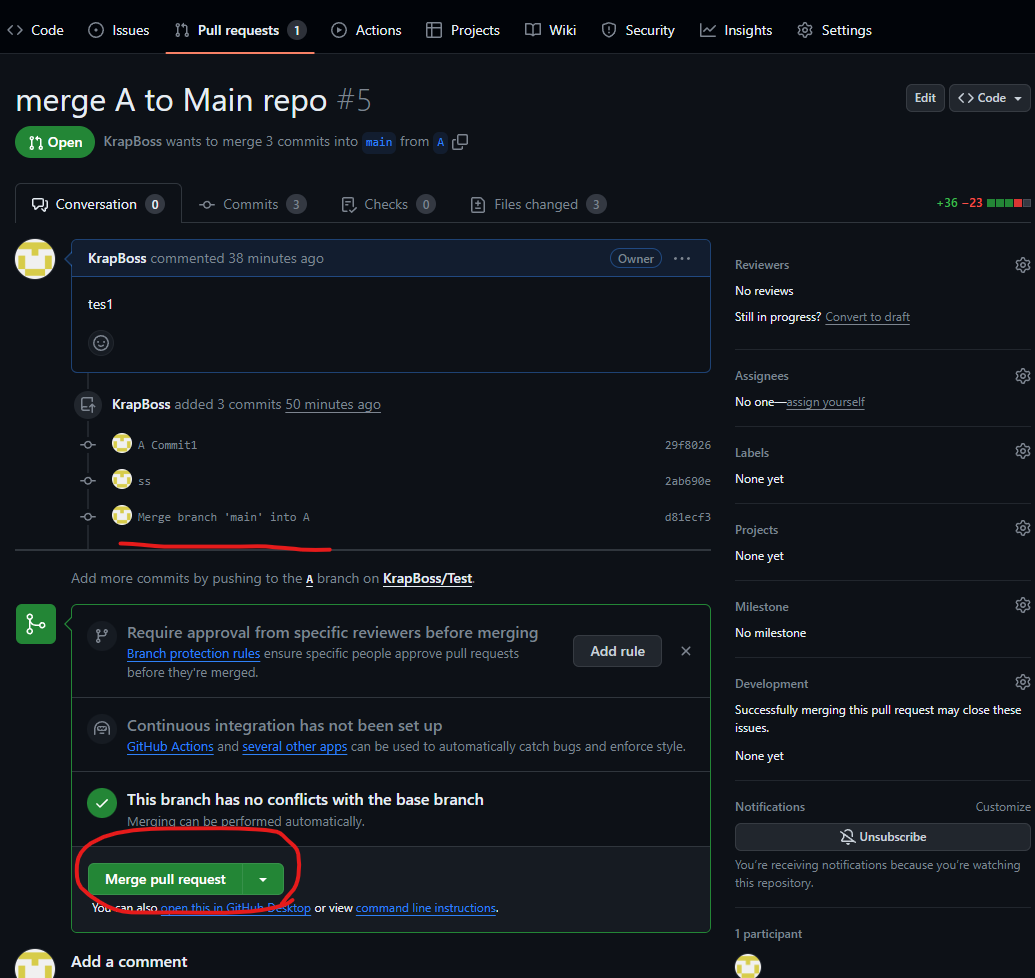Click the 50 minutes ago timestamp
Viewport: 1035px width, 978px height.
(333, 405)
